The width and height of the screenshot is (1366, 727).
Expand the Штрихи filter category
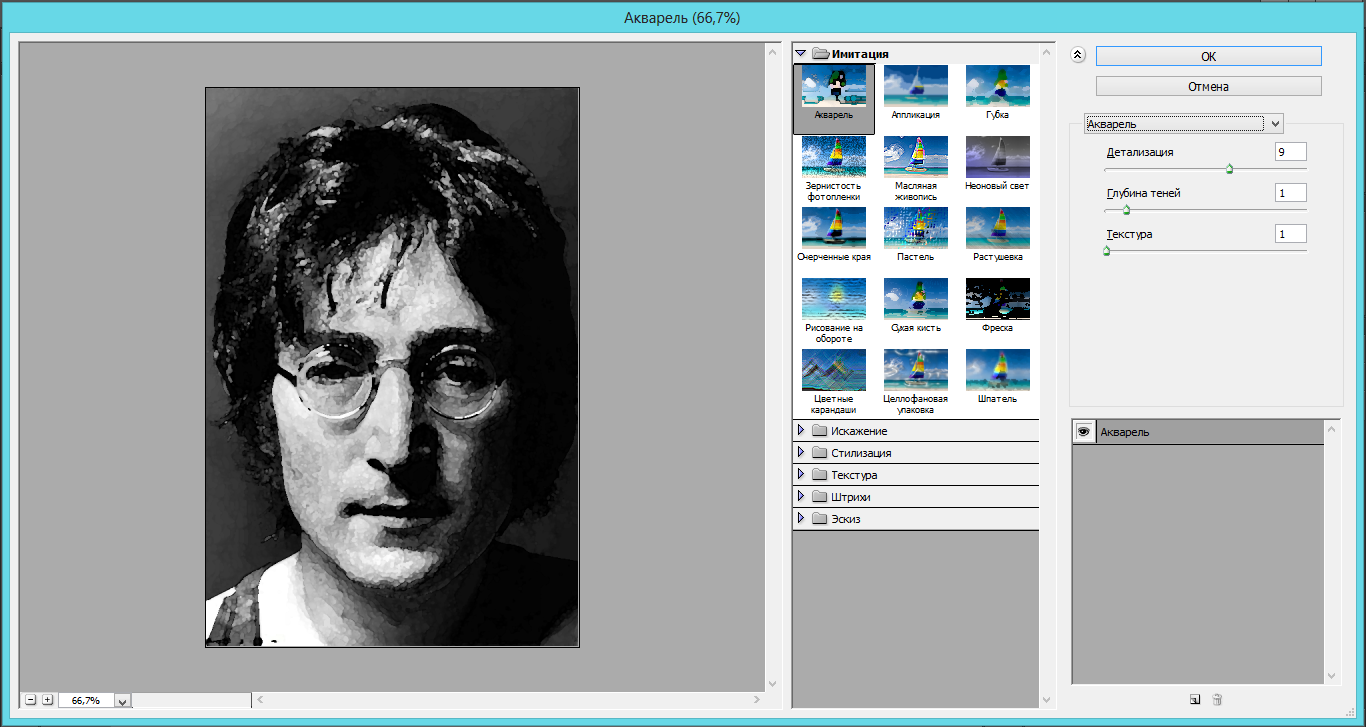[x=801, y=497]
